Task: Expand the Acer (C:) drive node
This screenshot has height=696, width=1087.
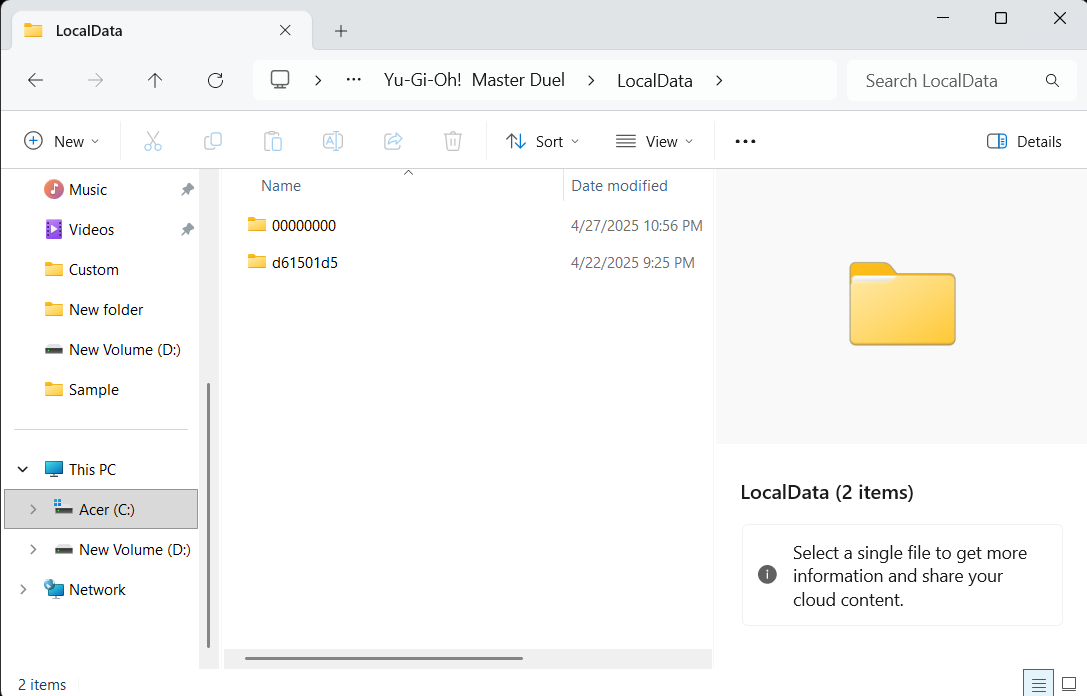Action: 33,510
